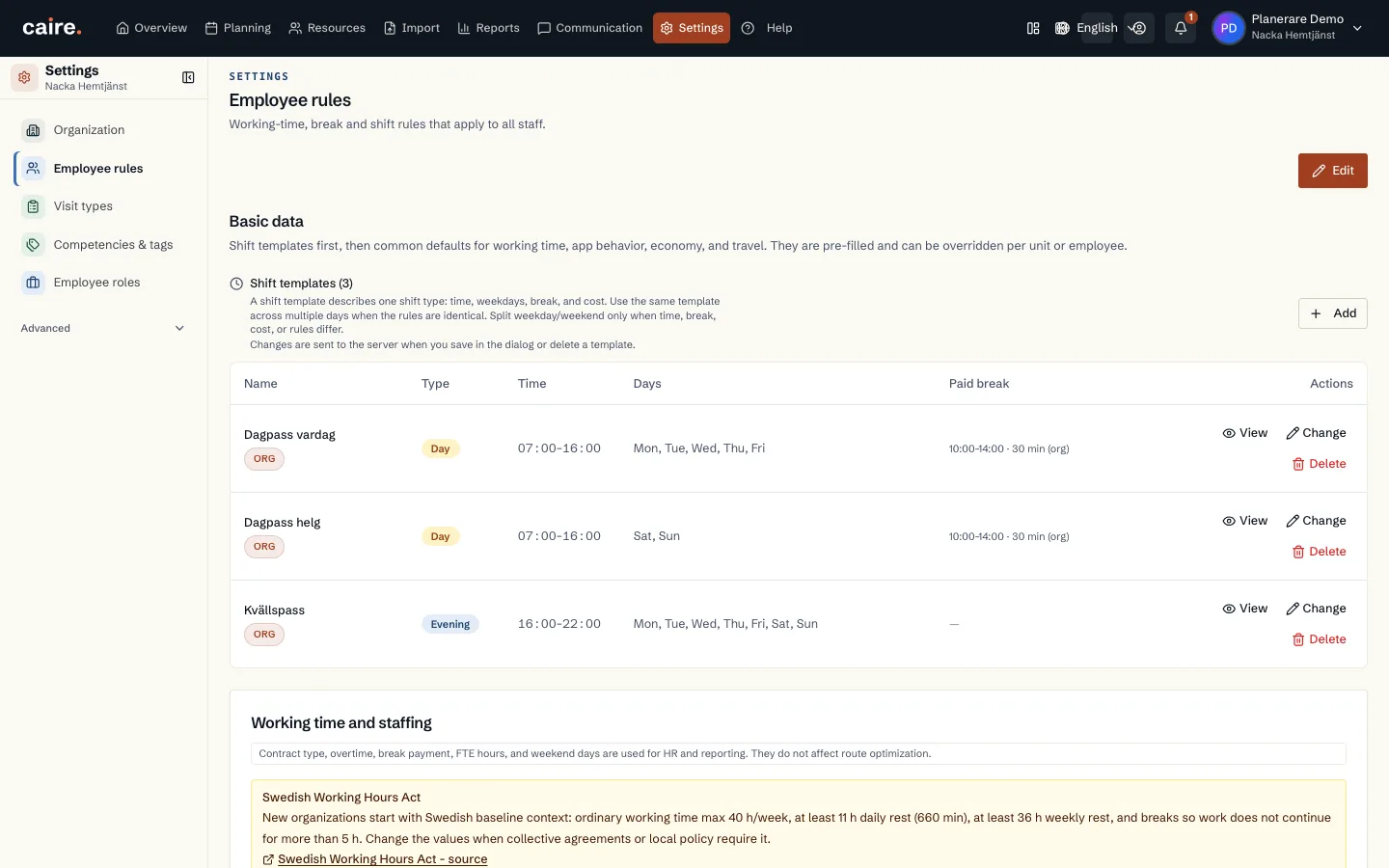The width and height of the screenshot is (1389, 868).
Task: Click the clock icon next to Shift templates
Action: point(236,284)
